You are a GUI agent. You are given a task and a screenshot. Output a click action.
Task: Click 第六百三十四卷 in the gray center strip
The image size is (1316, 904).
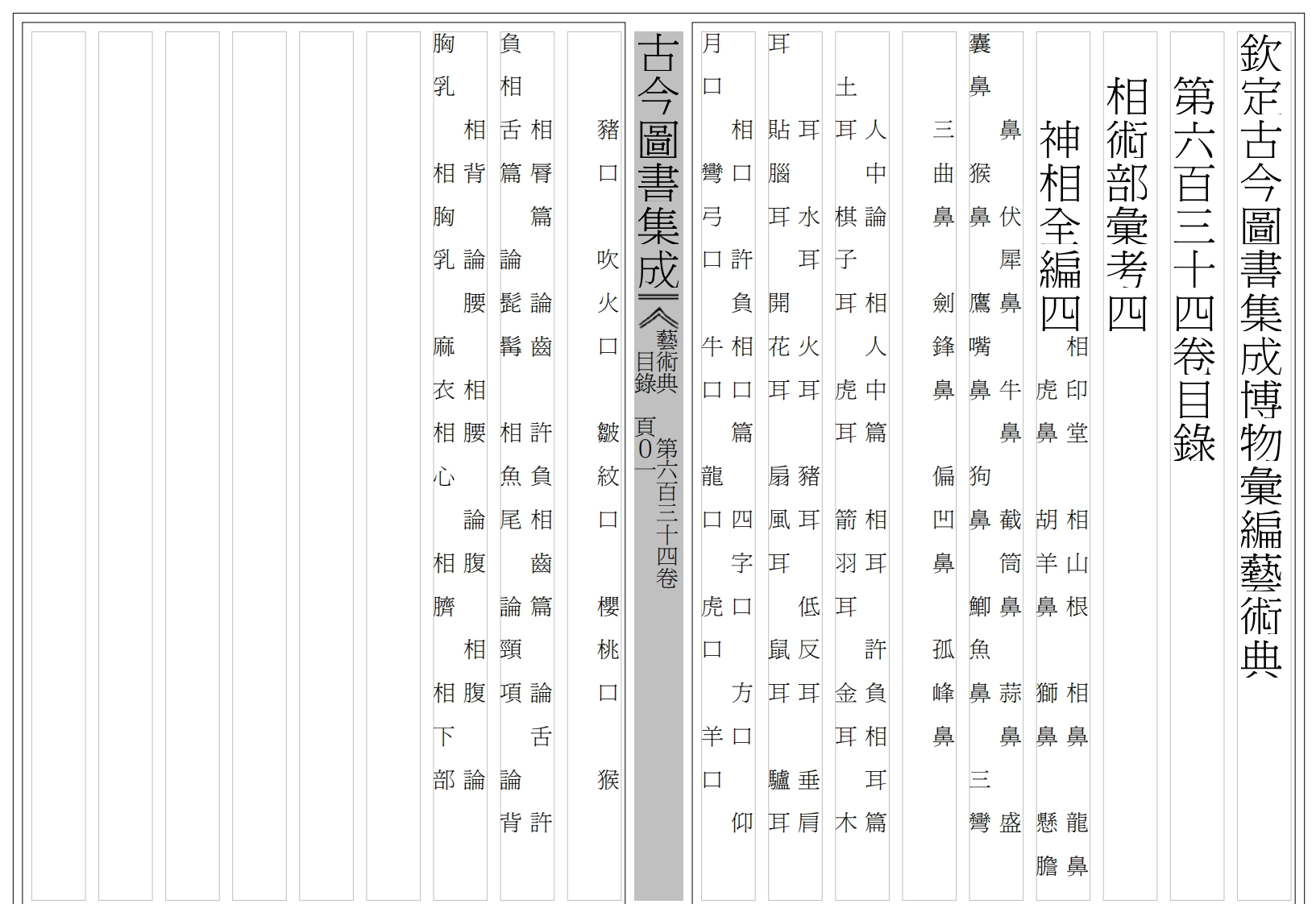[x=666, y=512]
